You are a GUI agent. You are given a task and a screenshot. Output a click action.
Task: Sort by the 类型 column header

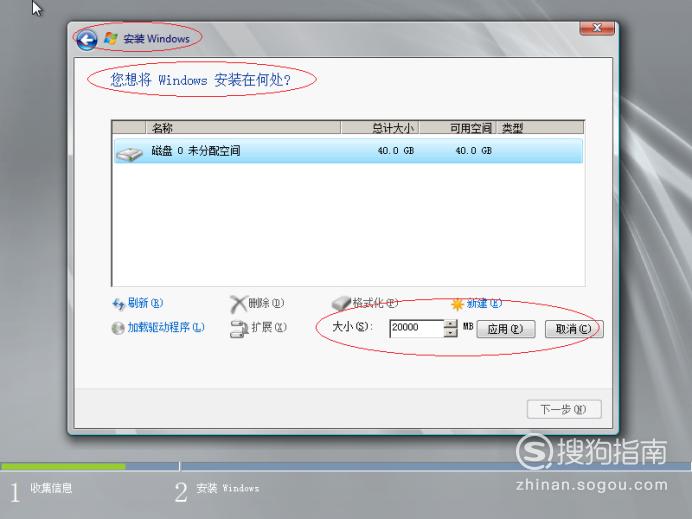(x=540, y=128)
